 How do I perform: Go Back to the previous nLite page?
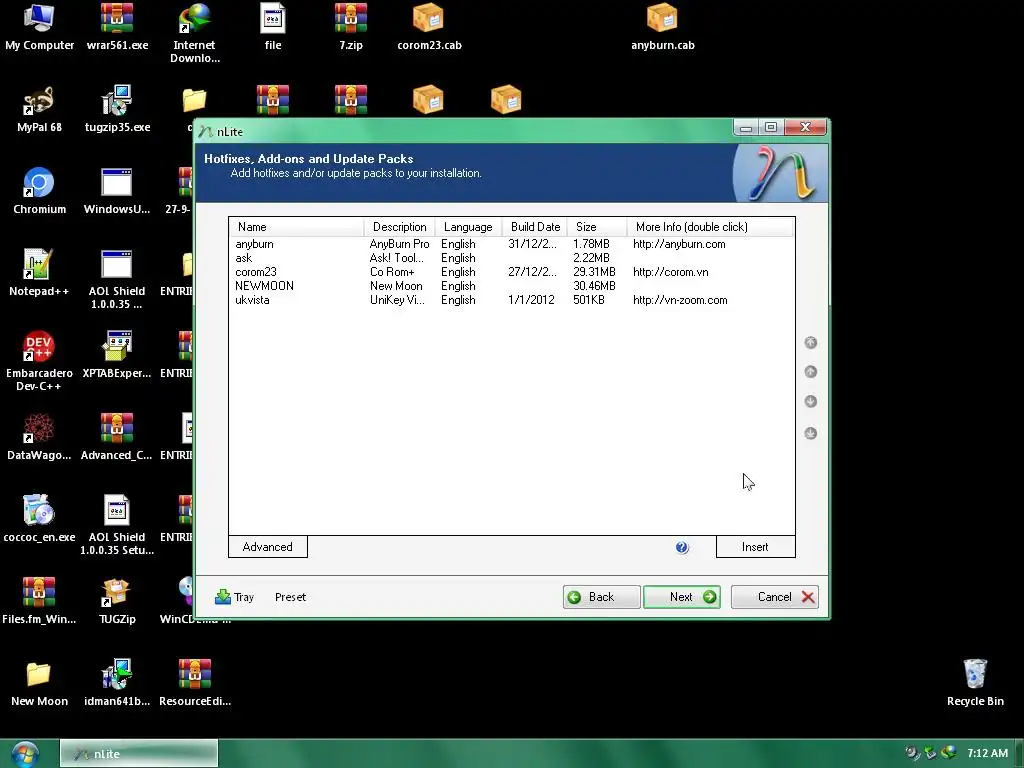click(x=601, y=597)
